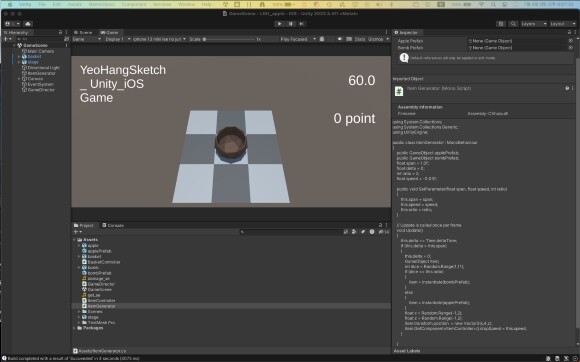580x362 pixels.
Task: Click the Play button in toolbar
Action: pos(279,24)
